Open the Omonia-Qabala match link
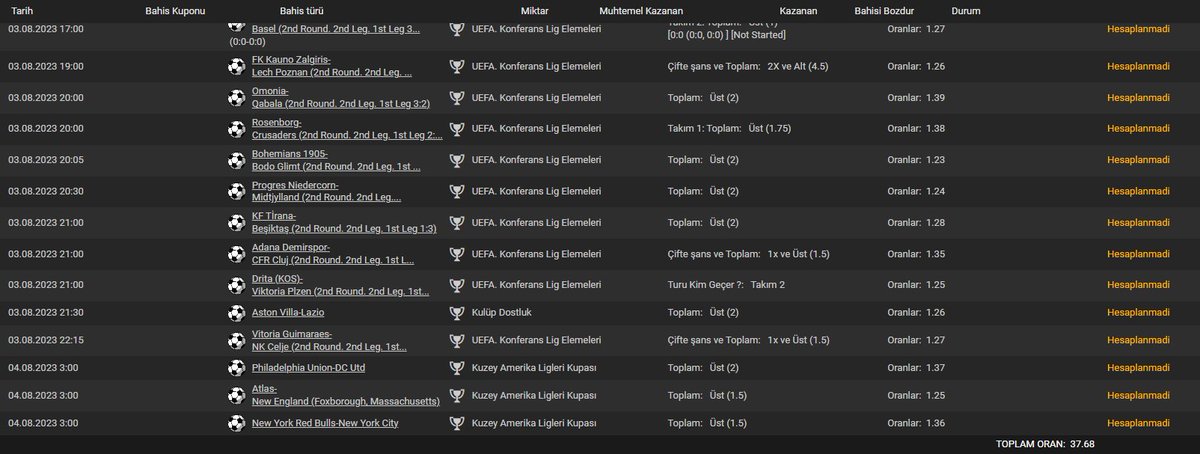The width and height of the screenshot is (1200, 454). (339, 98)
